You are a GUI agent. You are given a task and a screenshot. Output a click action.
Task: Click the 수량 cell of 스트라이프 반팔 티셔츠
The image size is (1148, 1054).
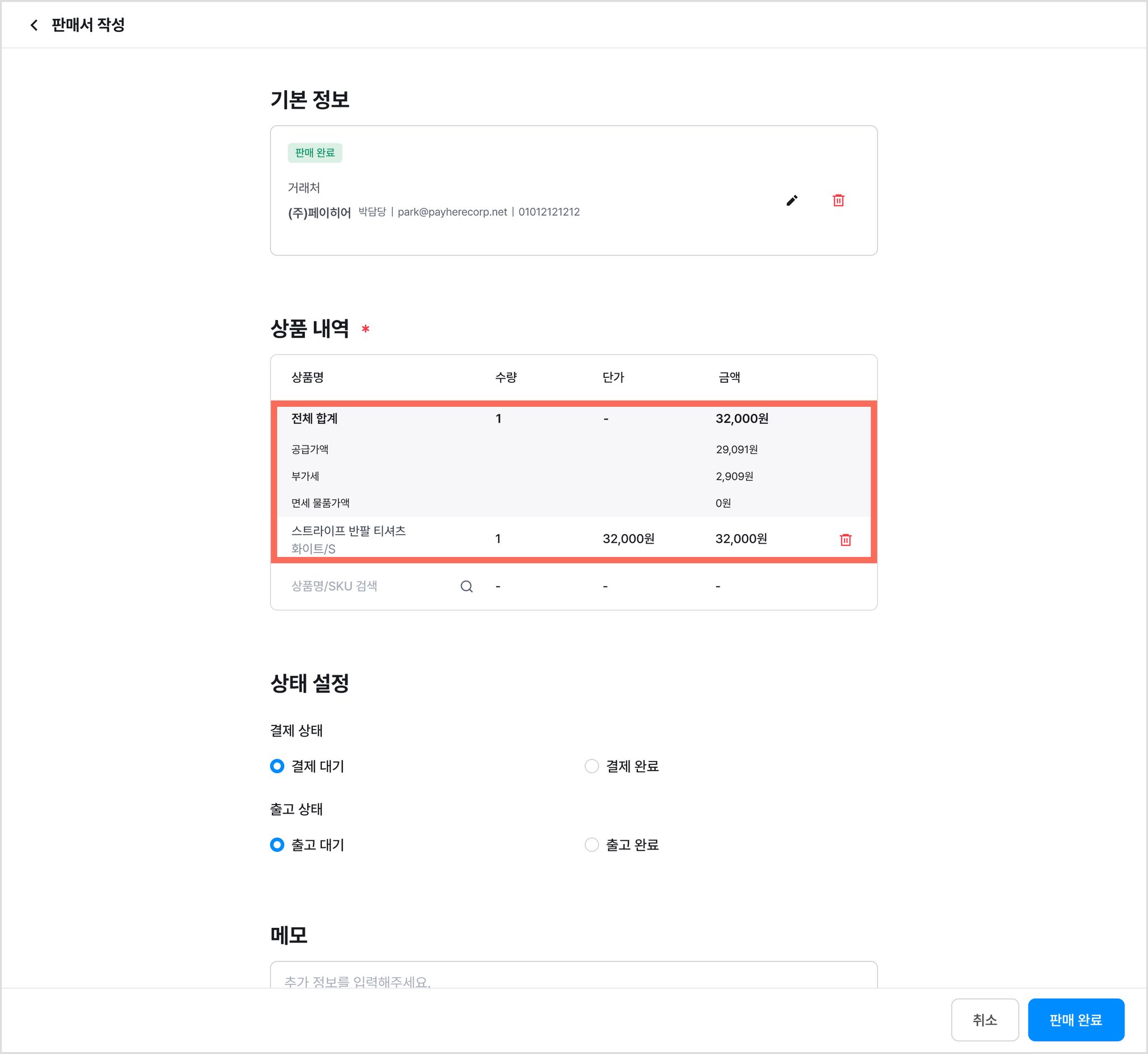point(498,539)
